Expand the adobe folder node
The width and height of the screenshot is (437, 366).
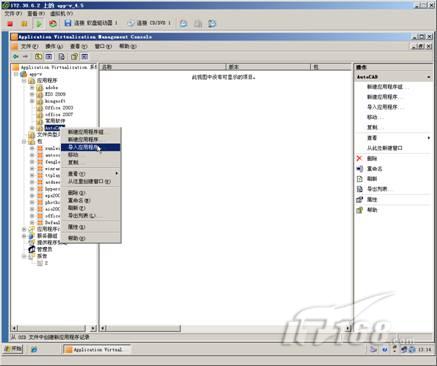pyautogui.click(x=32, y=88)
